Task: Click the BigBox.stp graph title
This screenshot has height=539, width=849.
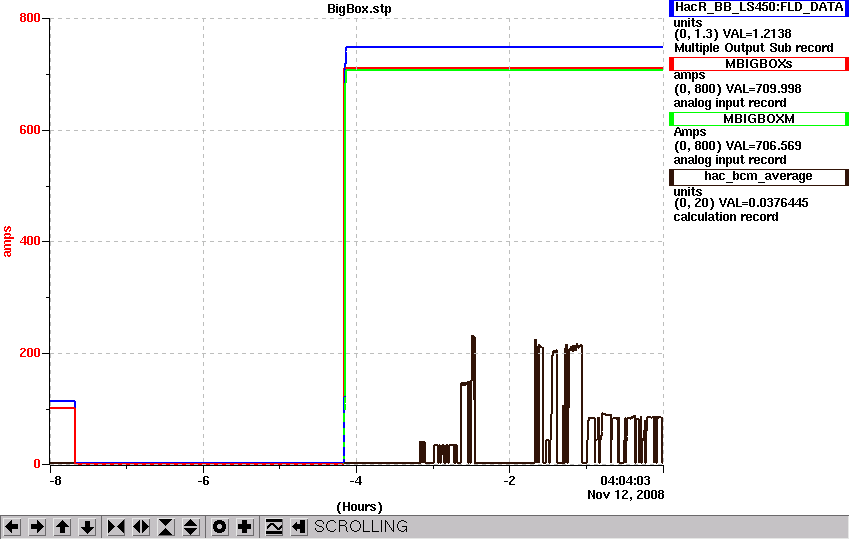Action: coord(359,9)
